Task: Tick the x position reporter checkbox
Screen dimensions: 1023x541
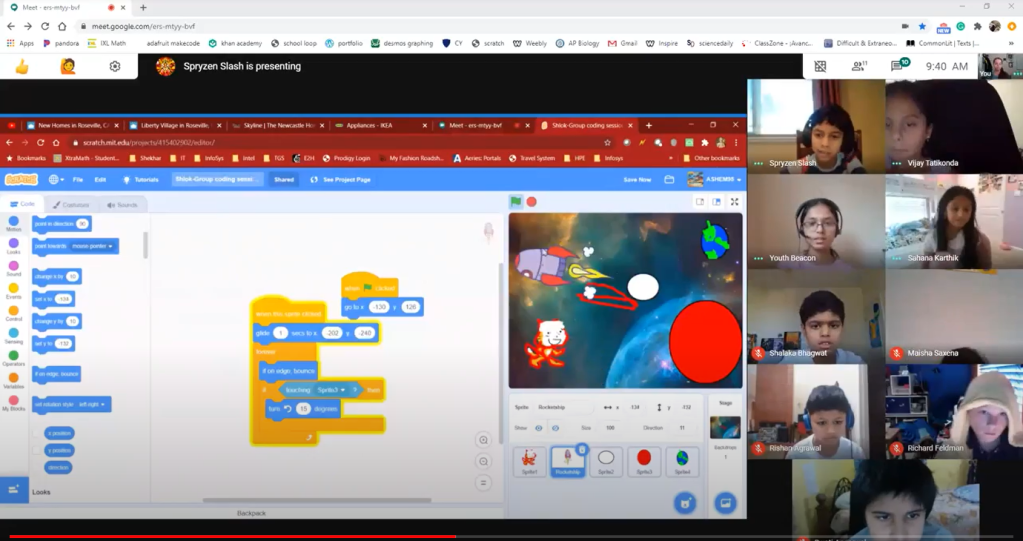Action: pyautogui.click(x=37, y=433)
